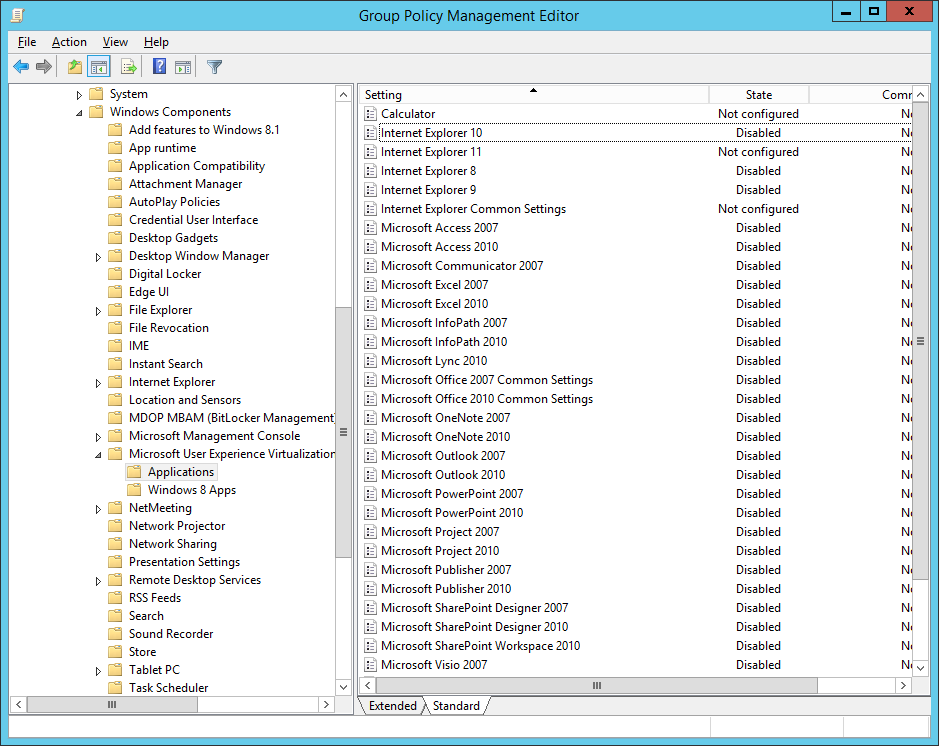The width and height of the screenshot is (939, 746).
Task: Toggle the console tree pane icon
Action: [99, 66]
